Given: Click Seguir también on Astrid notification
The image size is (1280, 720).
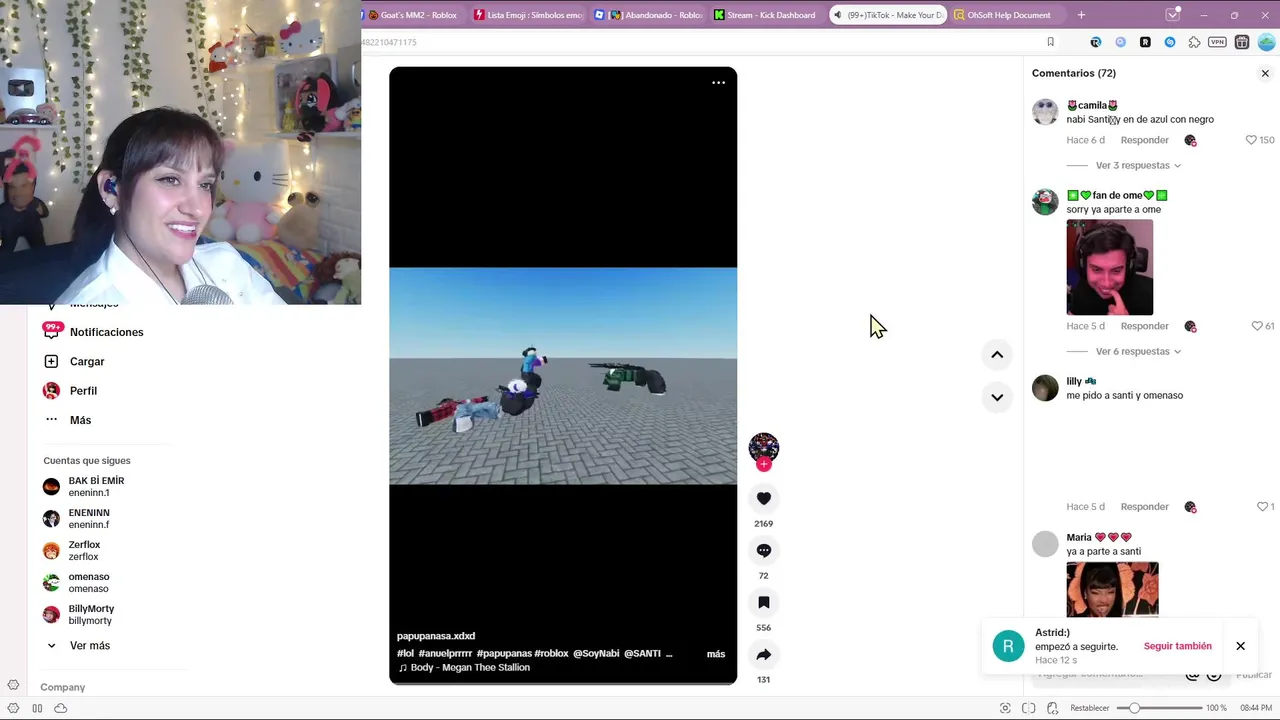Looking at the screenshot, I should coord(1178,646).
